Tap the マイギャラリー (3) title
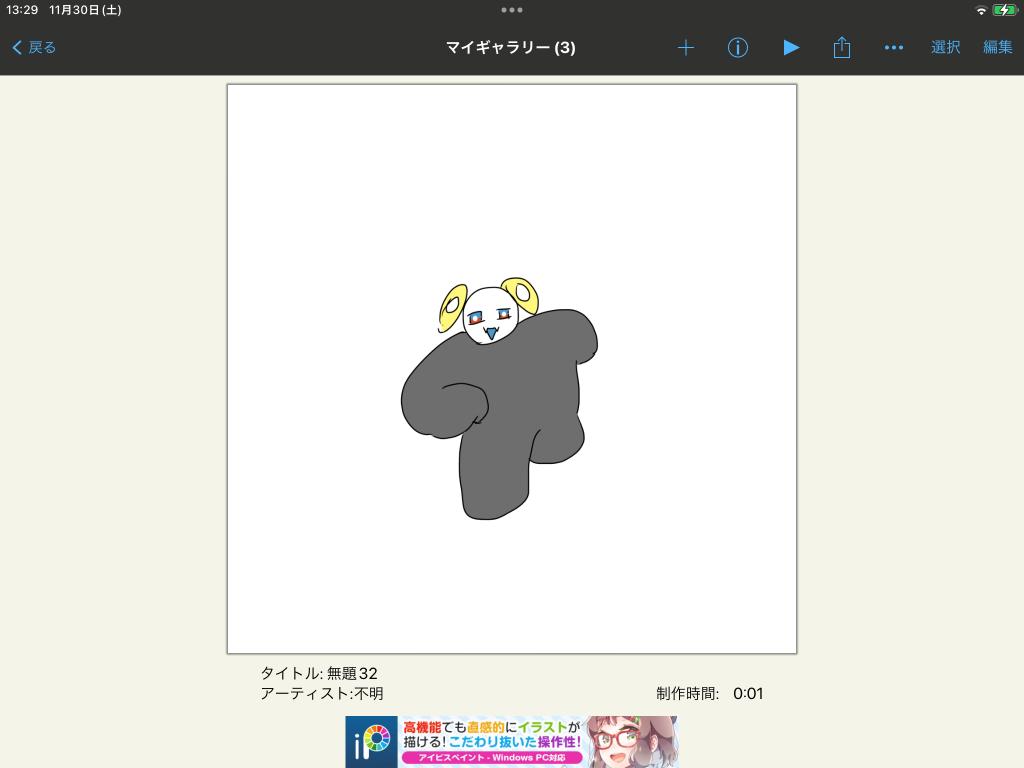1024x768 pixels. 511,47
